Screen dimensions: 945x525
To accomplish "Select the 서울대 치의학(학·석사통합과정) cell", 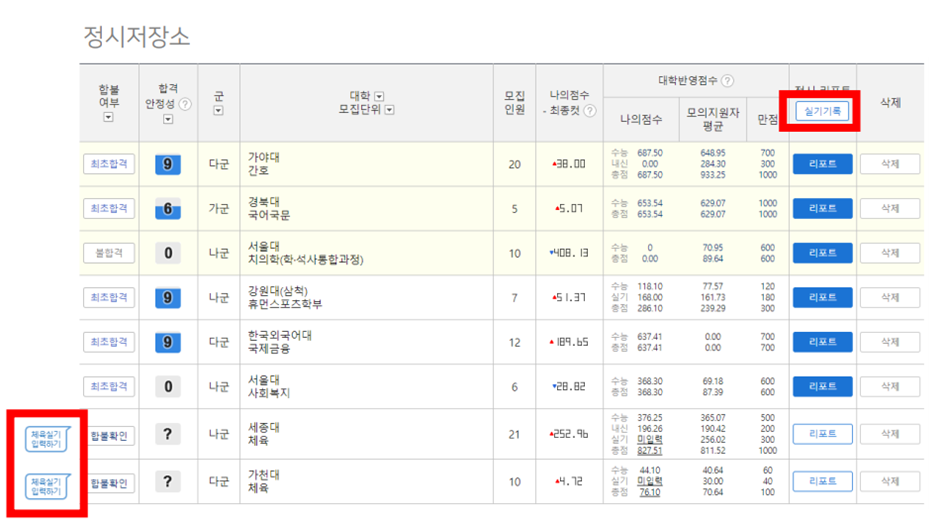I will pos(366,253).
